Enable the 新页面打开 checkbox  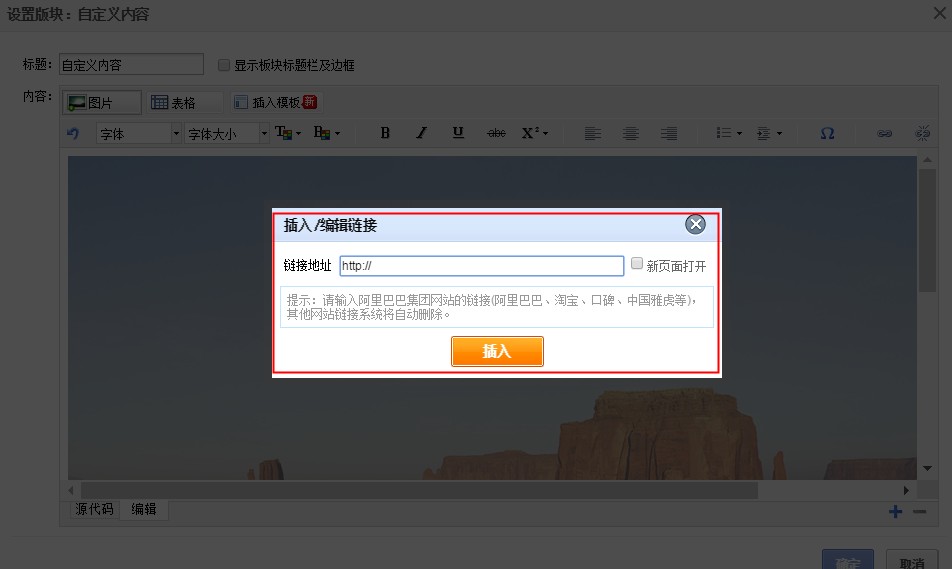[637, 264]
